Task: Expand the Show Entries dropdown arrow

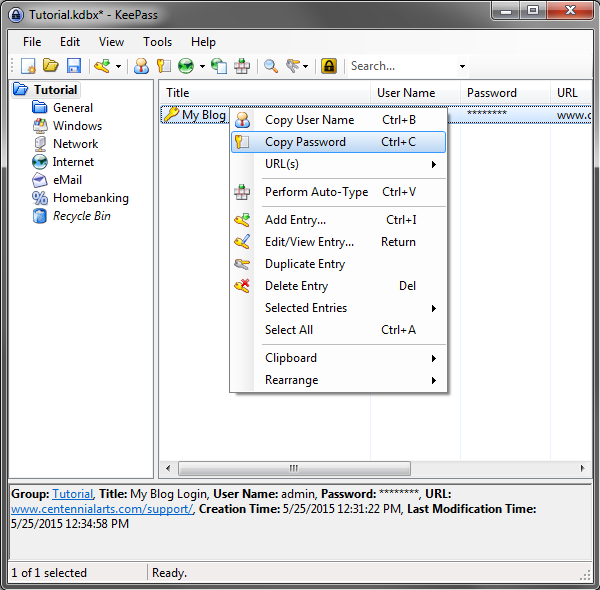Action: pos(305,66)
